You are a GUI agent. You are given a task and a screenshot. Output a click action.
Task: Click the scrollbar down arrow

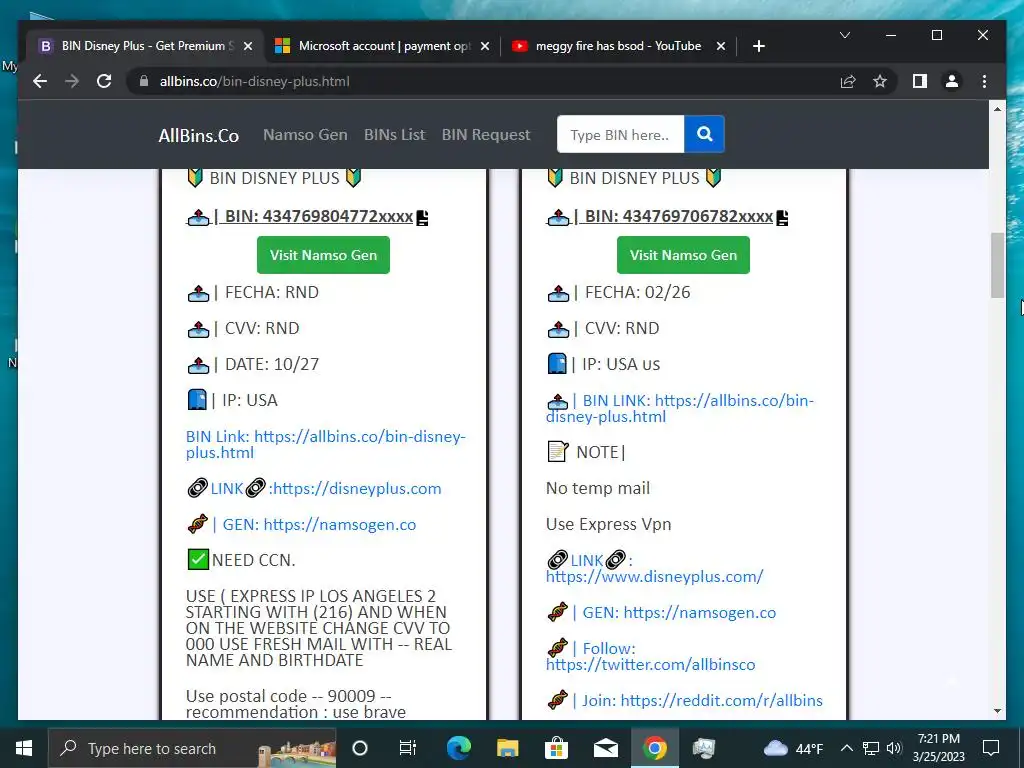tap(997, 711)
